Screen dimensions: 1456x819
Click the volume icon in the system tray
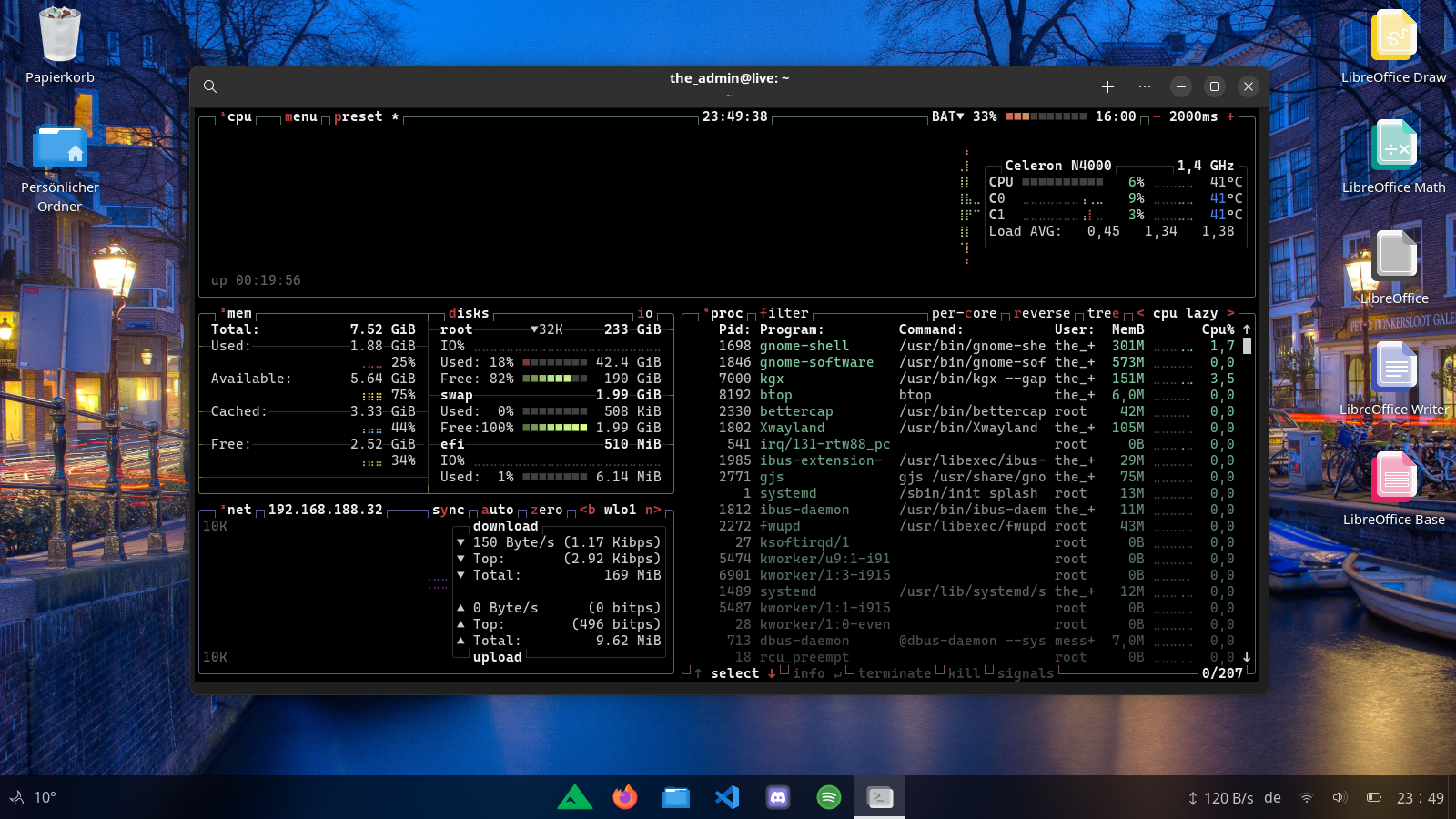coord(1339,797)
